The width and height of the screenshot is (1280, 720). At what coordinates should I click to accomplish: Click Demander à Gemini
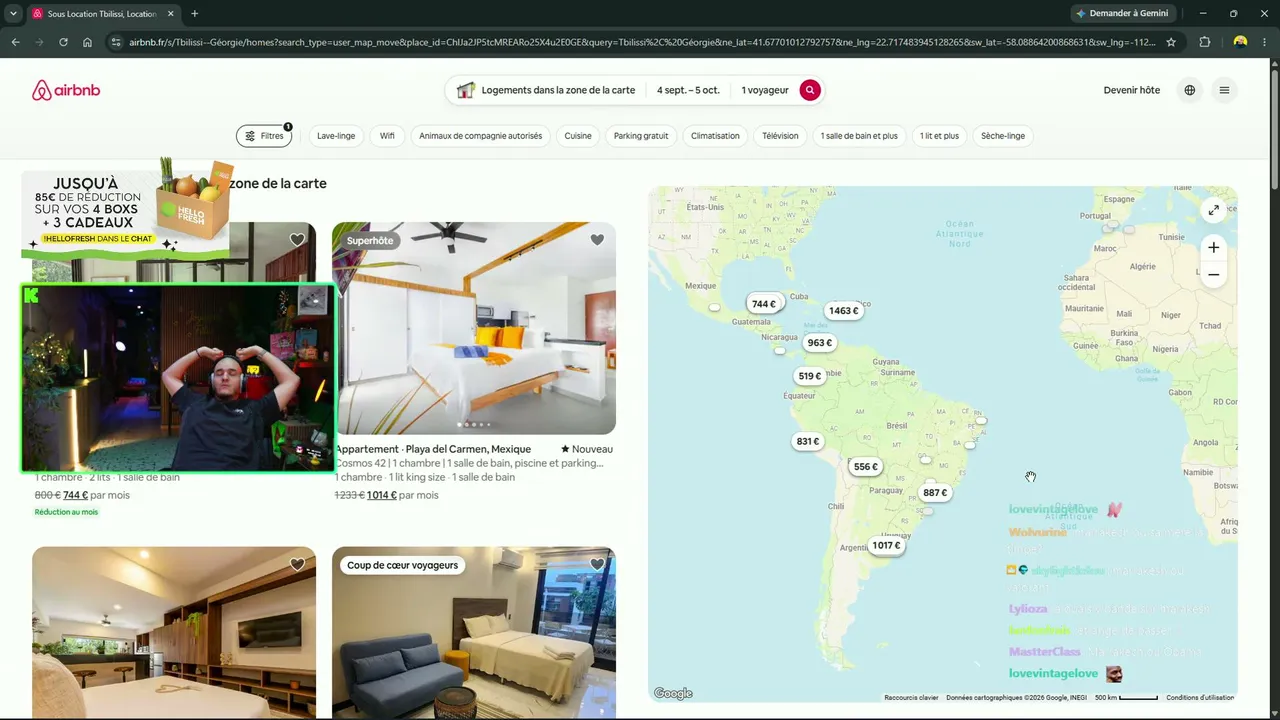(1122, 13)
